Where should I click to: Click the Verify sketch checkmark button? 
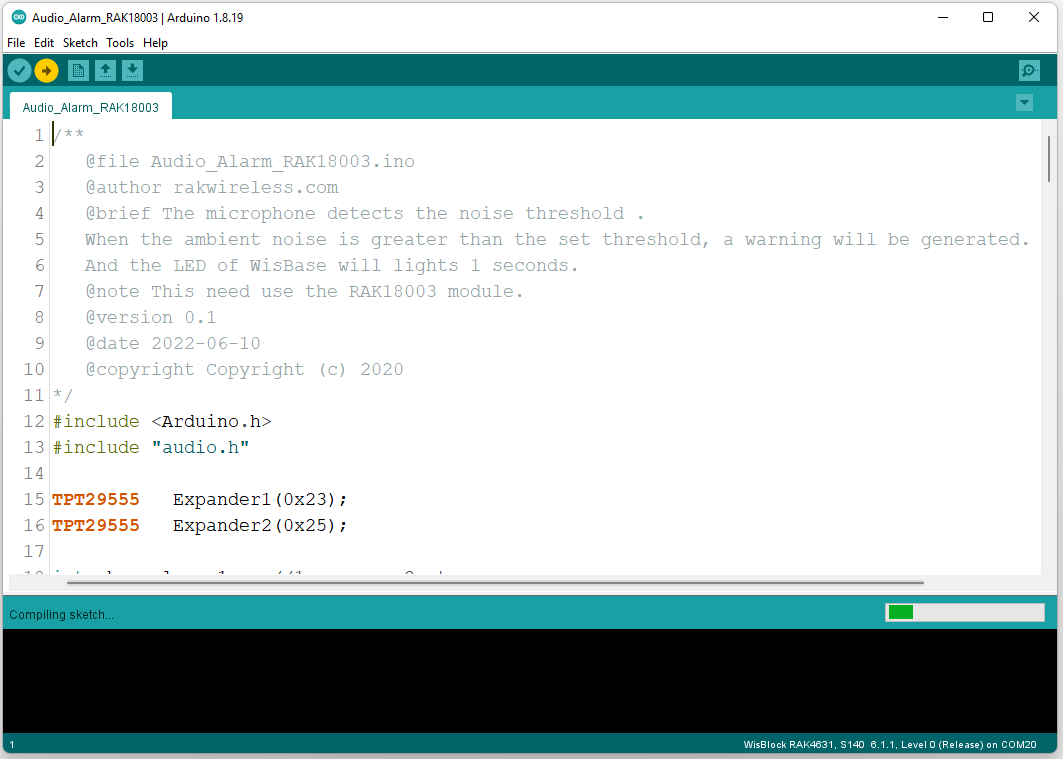click(19, 70)
